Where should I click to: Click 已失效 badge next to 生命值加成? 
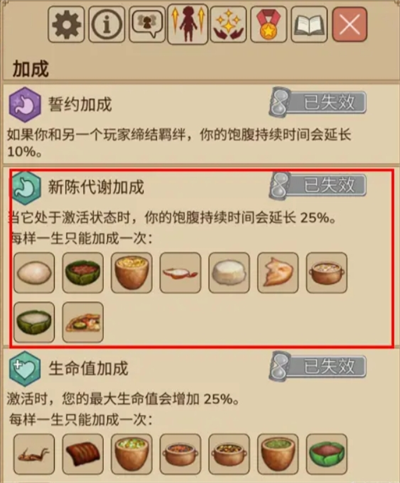click(x=318, y=367)
